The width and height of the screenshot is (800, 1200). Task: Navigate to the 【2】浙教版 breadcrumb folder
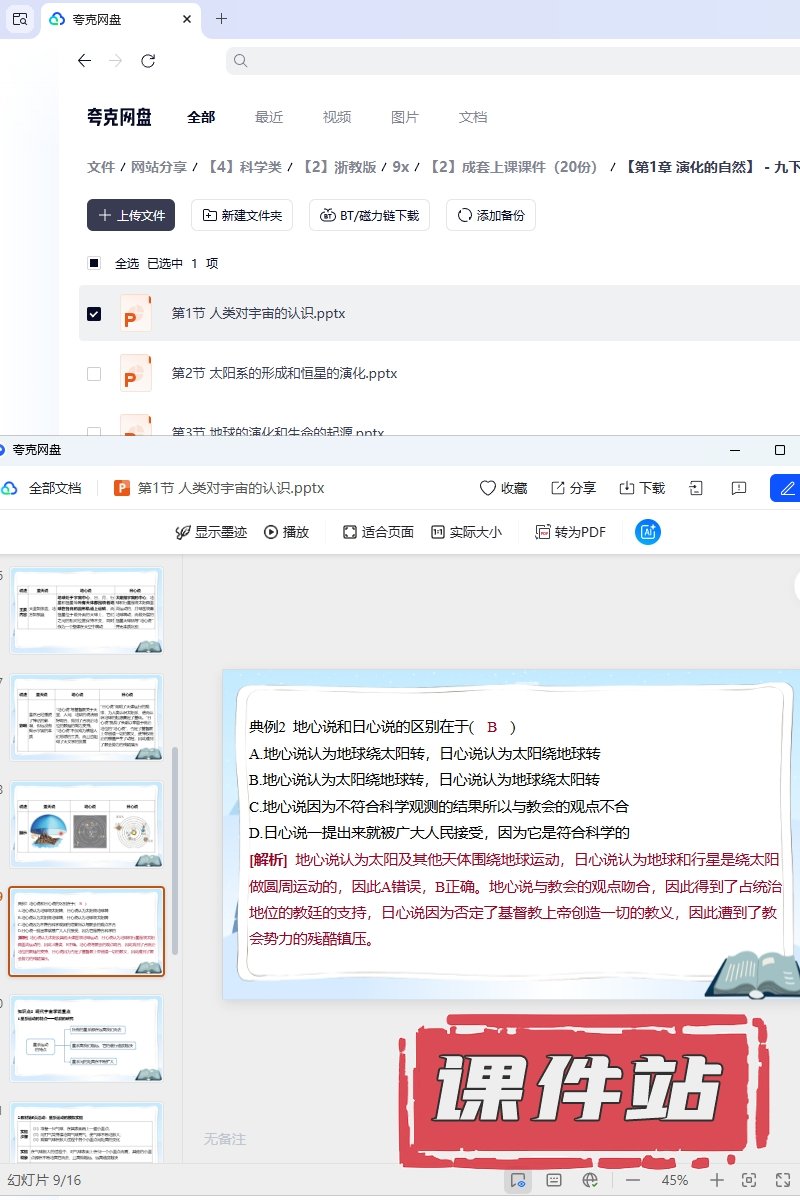[339, 167]
